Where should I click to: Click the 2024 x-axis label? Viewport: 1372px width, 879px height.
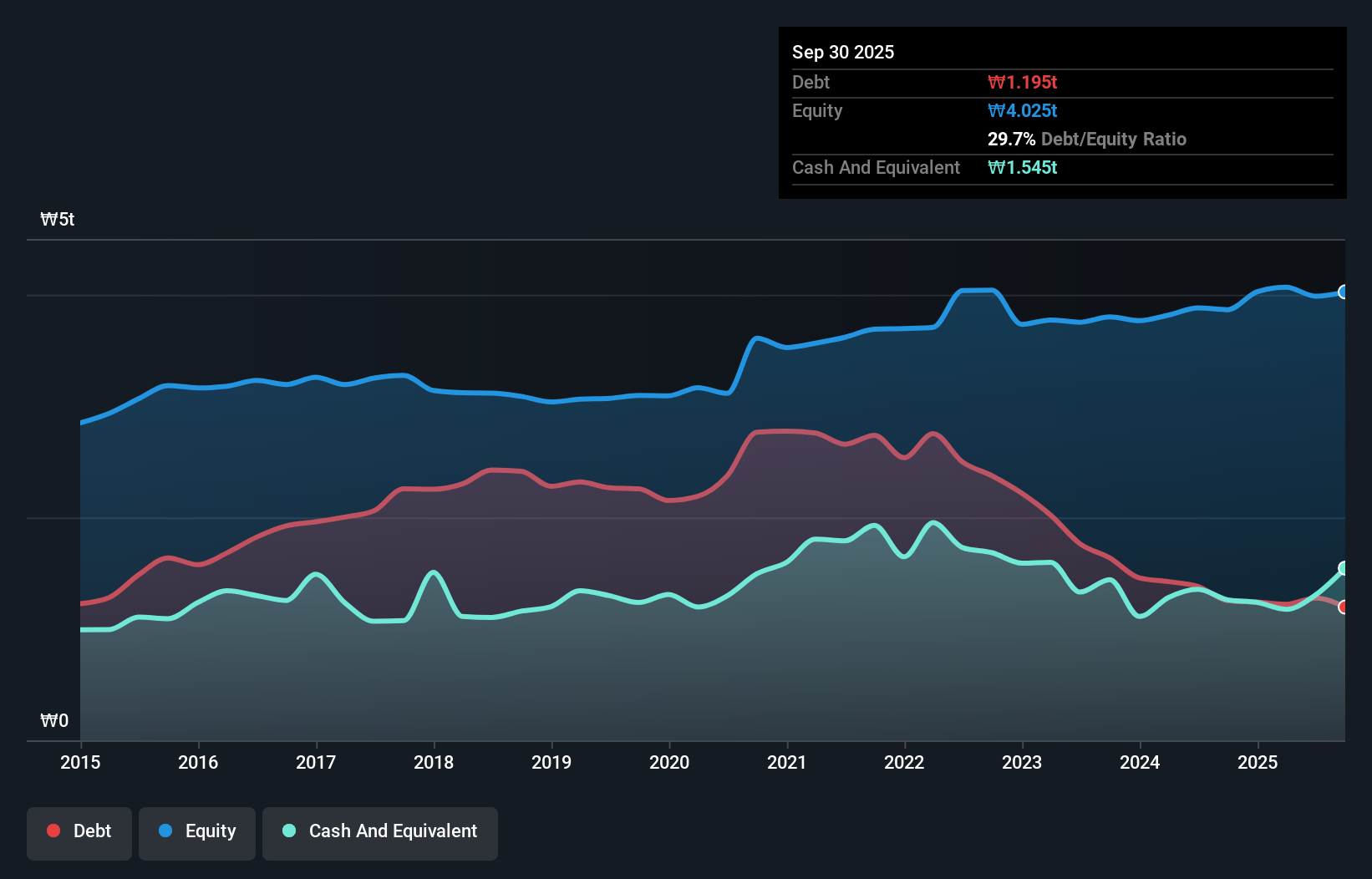point(1140,762)
